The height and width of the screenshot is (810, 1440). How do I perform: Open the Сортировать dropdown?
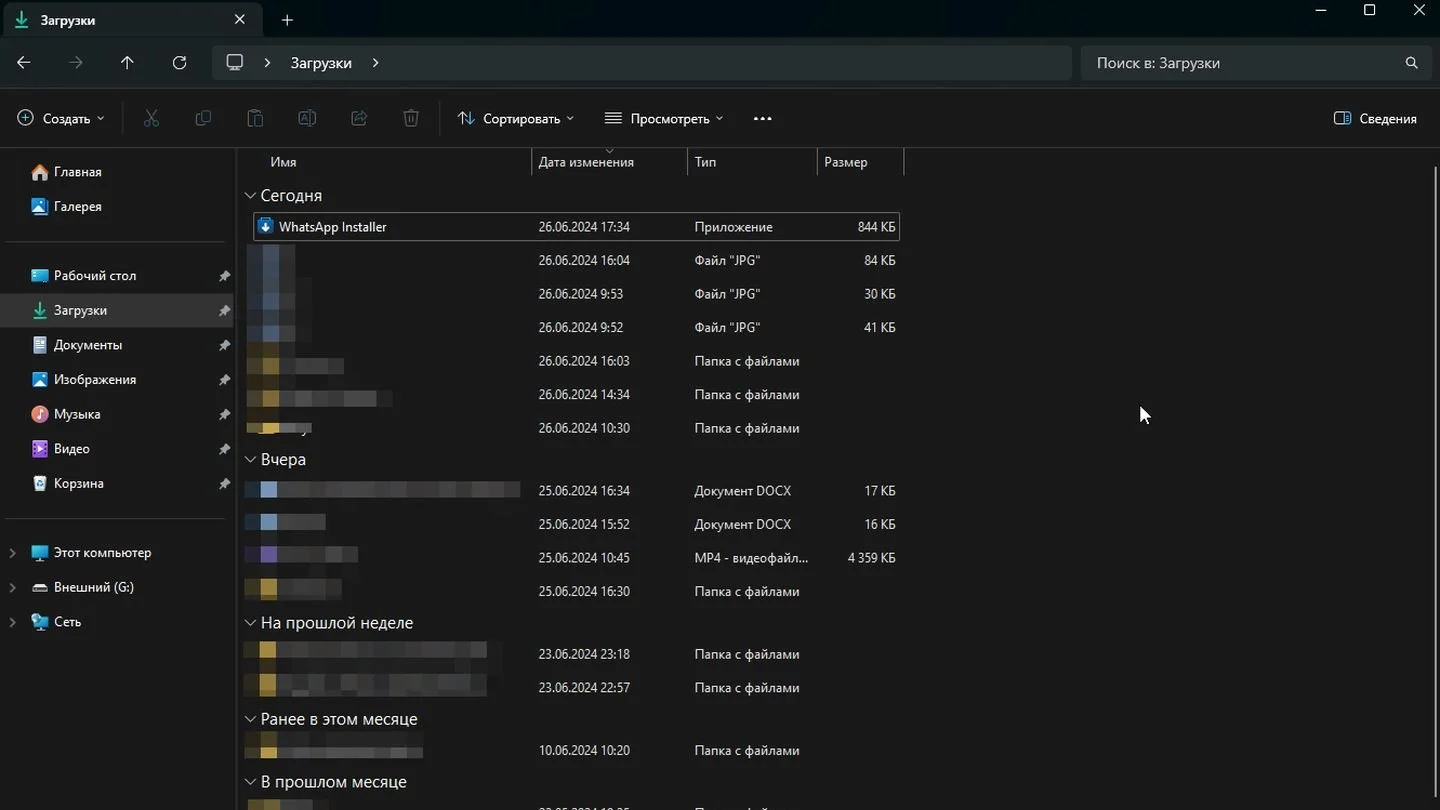[516, 118]
